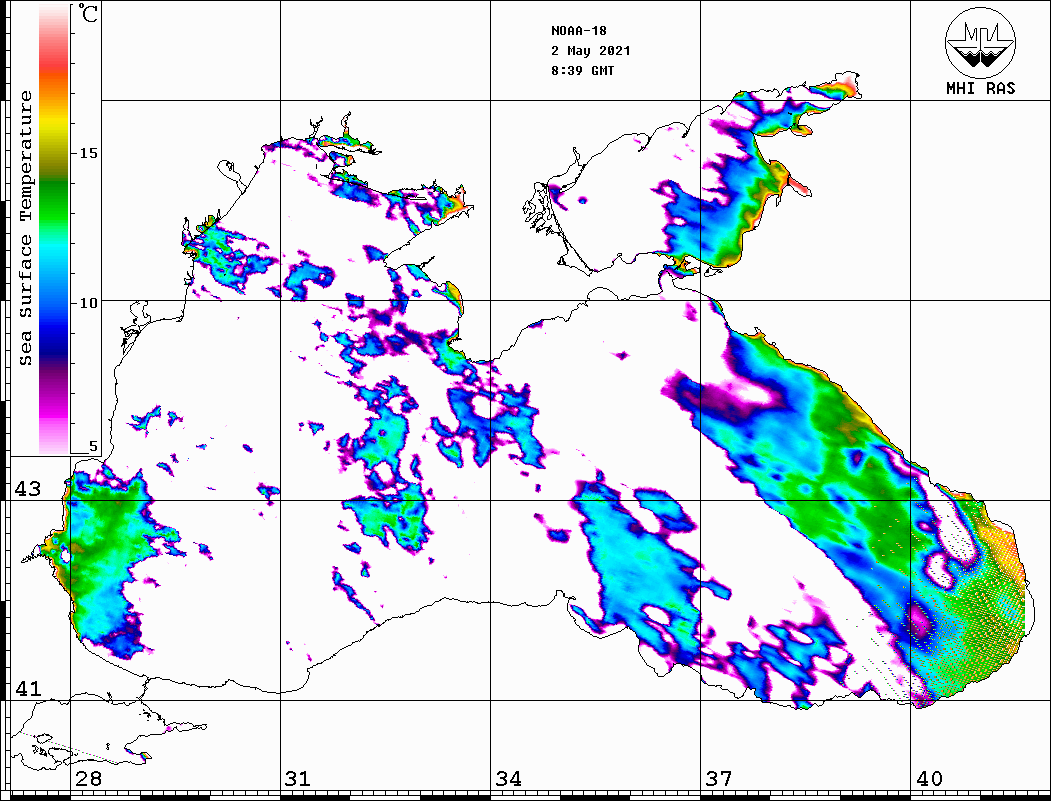Click the latitude label "41"
This screenshot has height=801, width=1051.
28,688
